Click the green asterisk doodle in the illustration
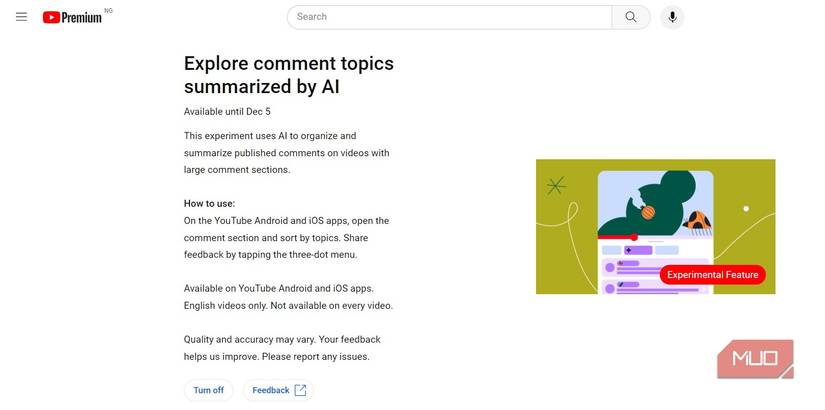The image size is (825, 410). pyautogui.click(x=556, y=184)
